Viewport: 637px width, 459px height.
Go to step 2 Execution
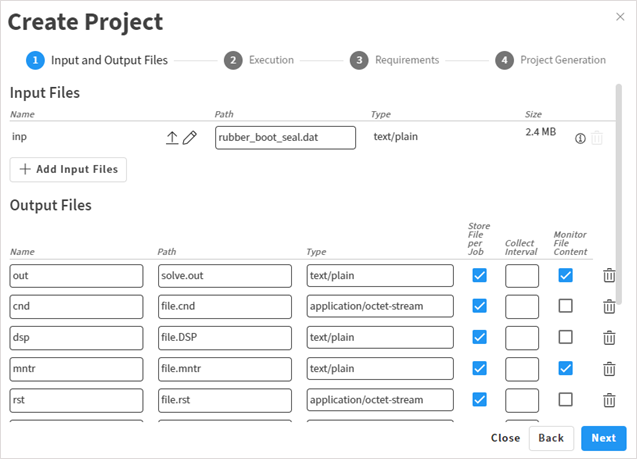point(259,60)
